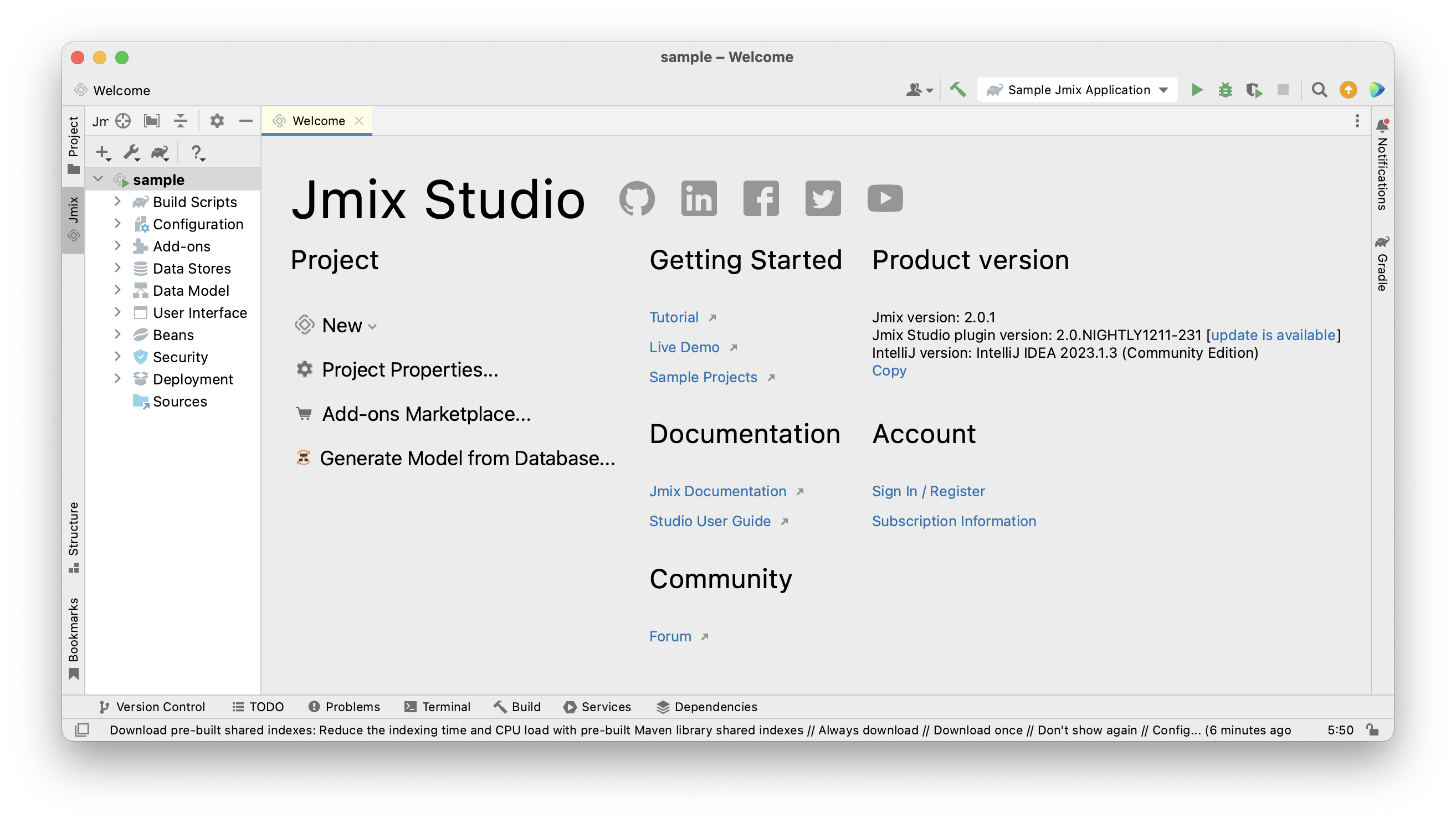Viewport: 1456px width, 823px height.
Task: Open the Problems tool window
Action: coord(345,707)
